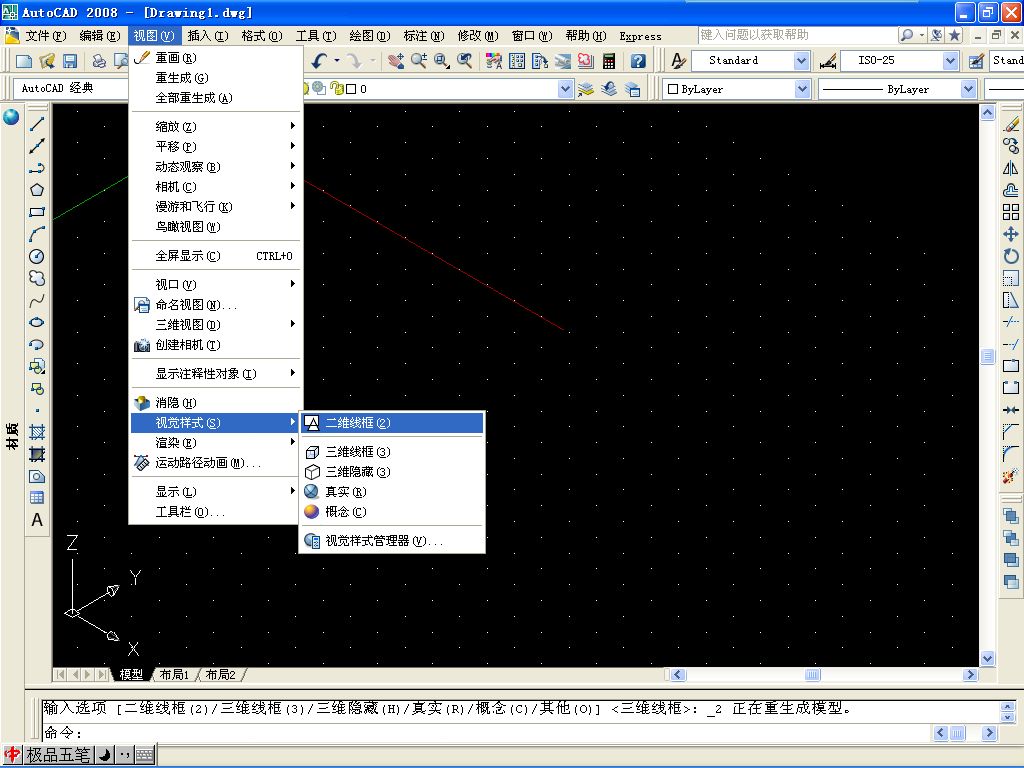Click 消隐 menu item
Image resolution: width=1024 pixels, height=768 pixels.
[216, 402]
